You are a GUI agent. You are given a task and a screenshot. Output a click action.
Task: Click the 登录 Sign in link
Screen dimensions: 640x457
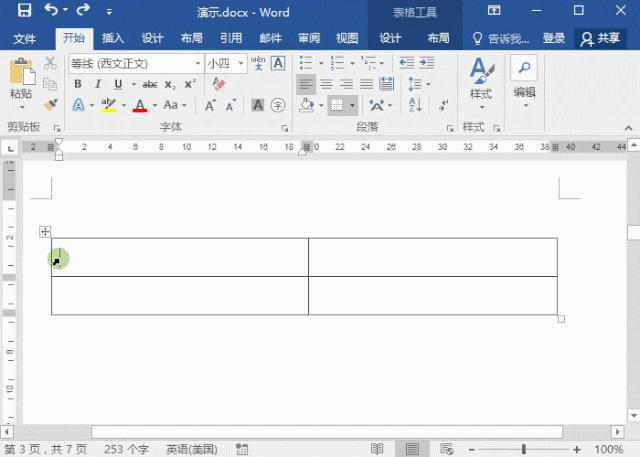(554, 39)
